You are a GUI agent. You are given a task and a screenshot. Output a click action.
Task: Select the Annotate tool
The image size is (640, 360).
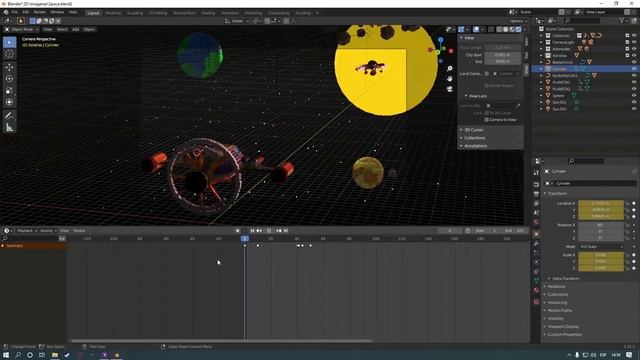point(9,116)
